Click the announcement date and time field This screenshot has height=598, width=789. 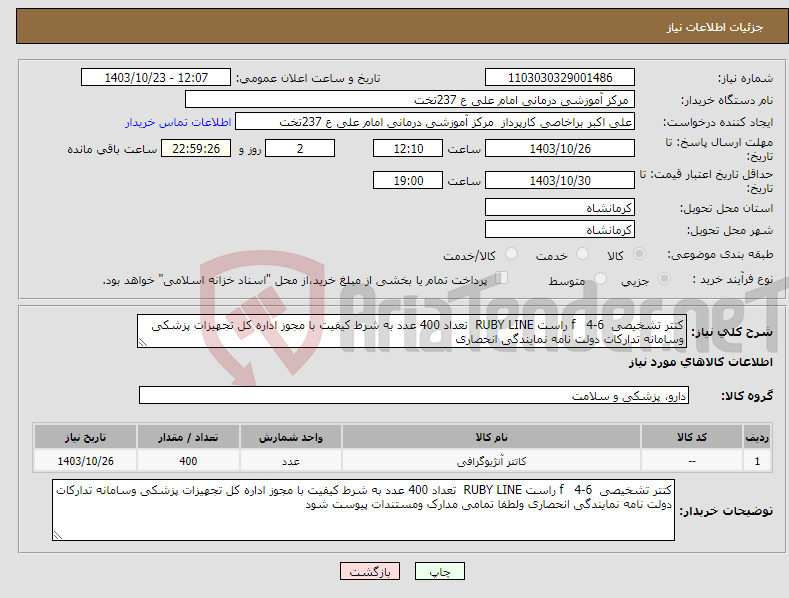click(156, 78)
